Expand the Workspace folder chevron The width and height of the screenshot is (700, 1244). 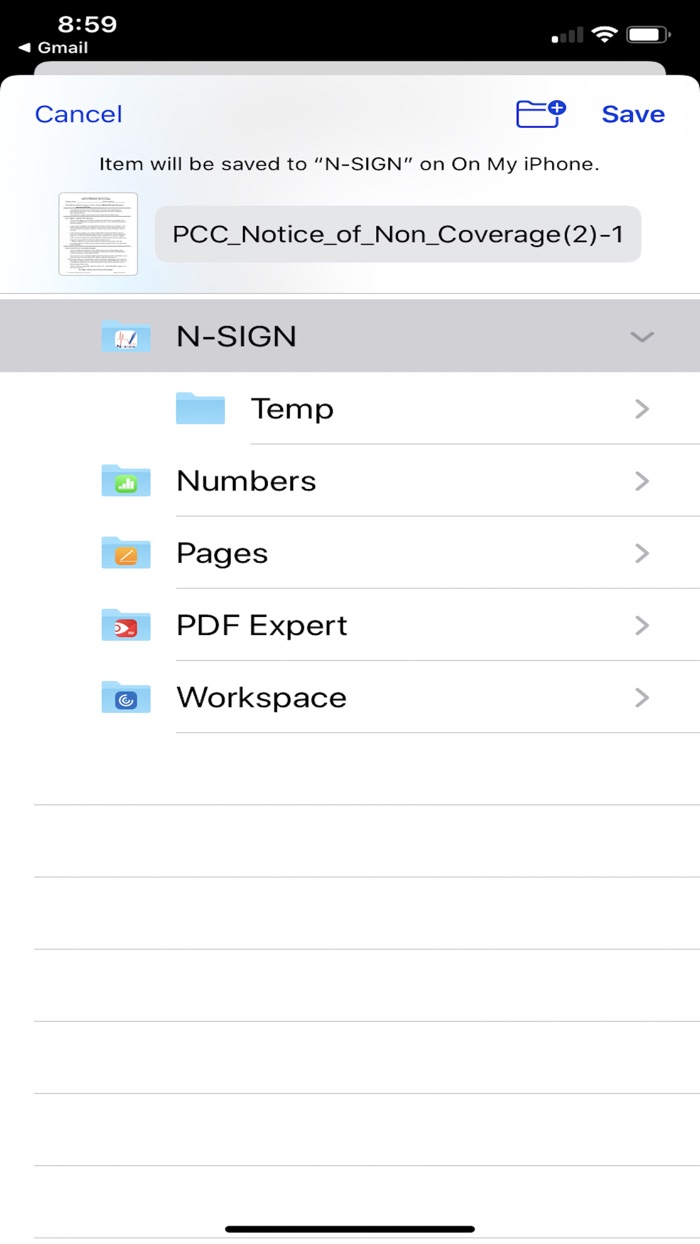[x=642, y=698]
